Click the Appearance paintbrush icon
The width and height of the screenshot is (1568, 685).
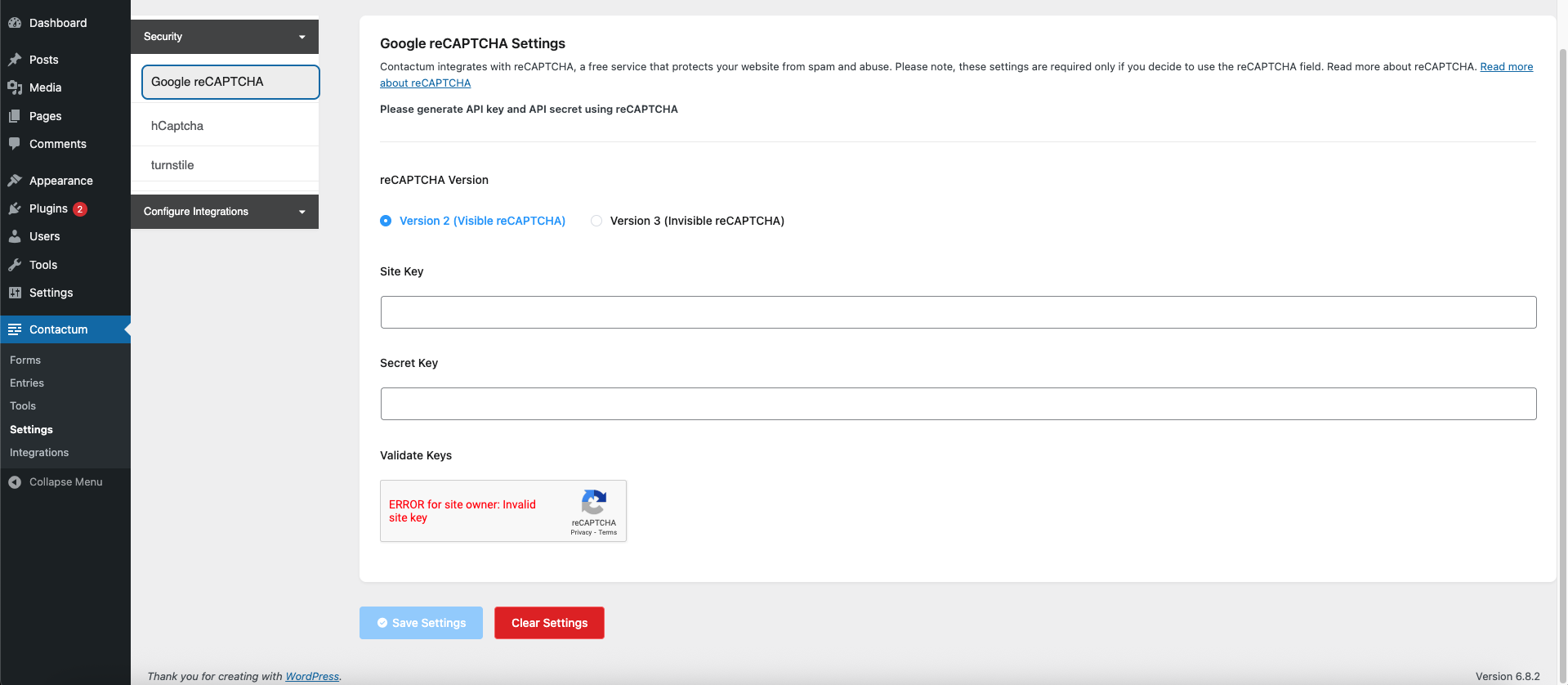[15, 181]
